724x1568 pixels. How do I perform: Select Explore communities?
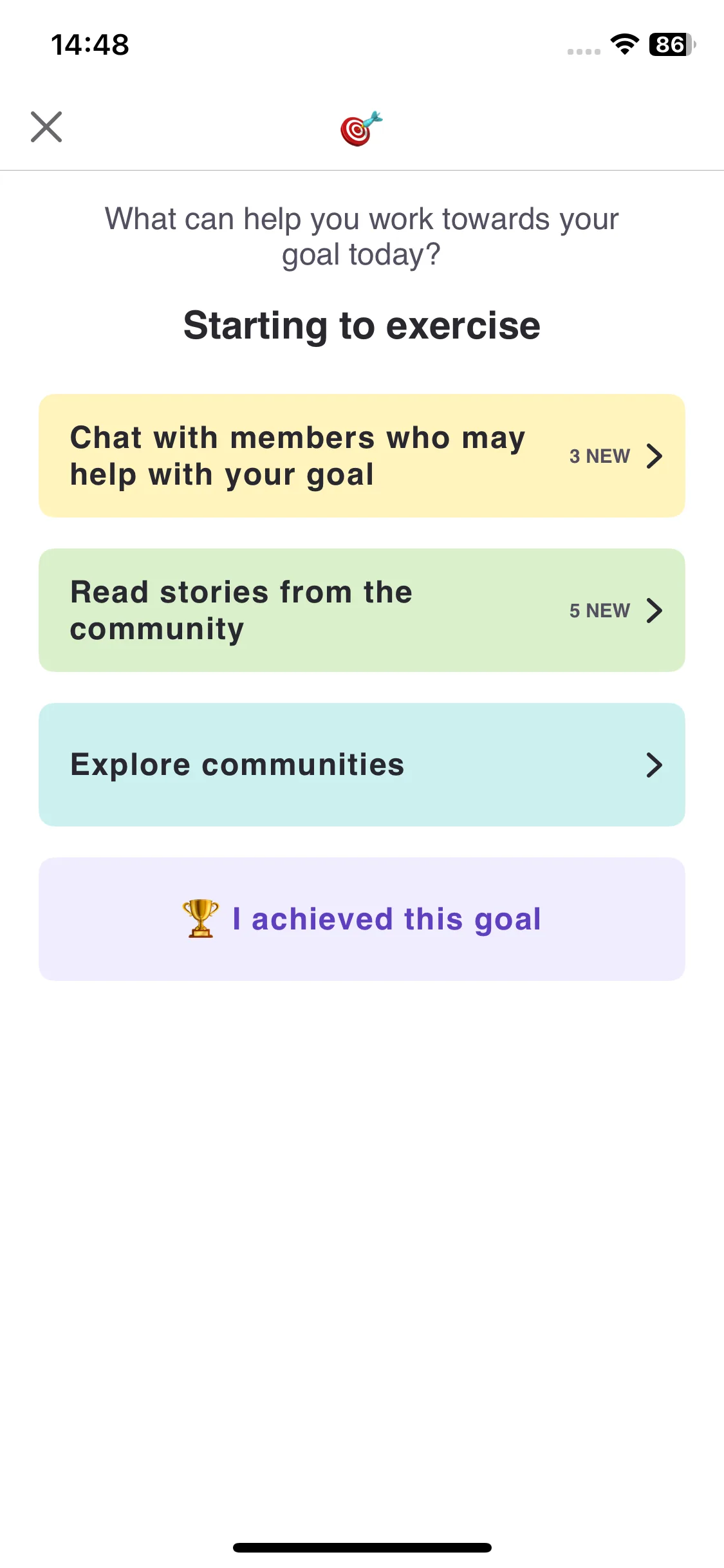[362, 765]
